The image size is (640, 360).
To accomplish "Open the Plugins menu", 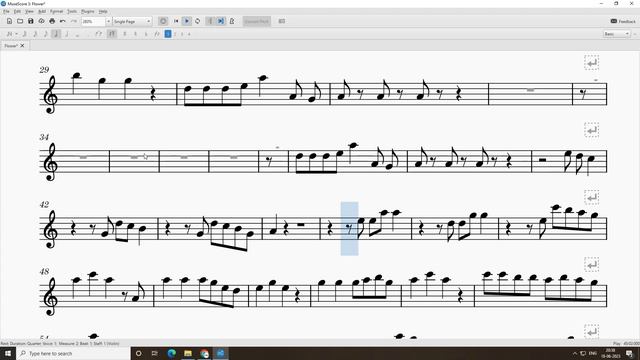I will click(88, 11).
